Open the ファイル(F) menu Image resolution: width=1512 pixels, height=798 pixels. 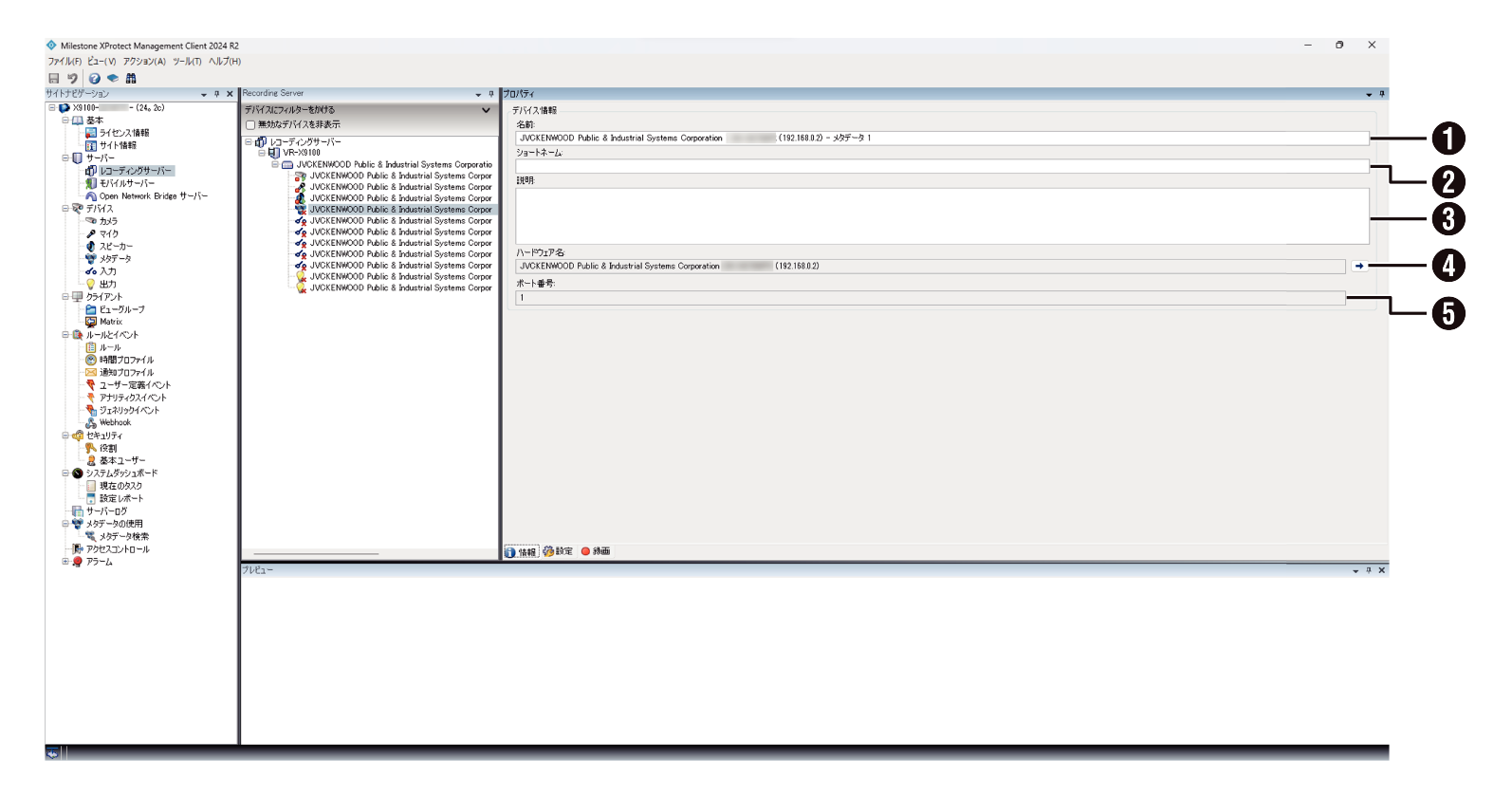[65, 61]
